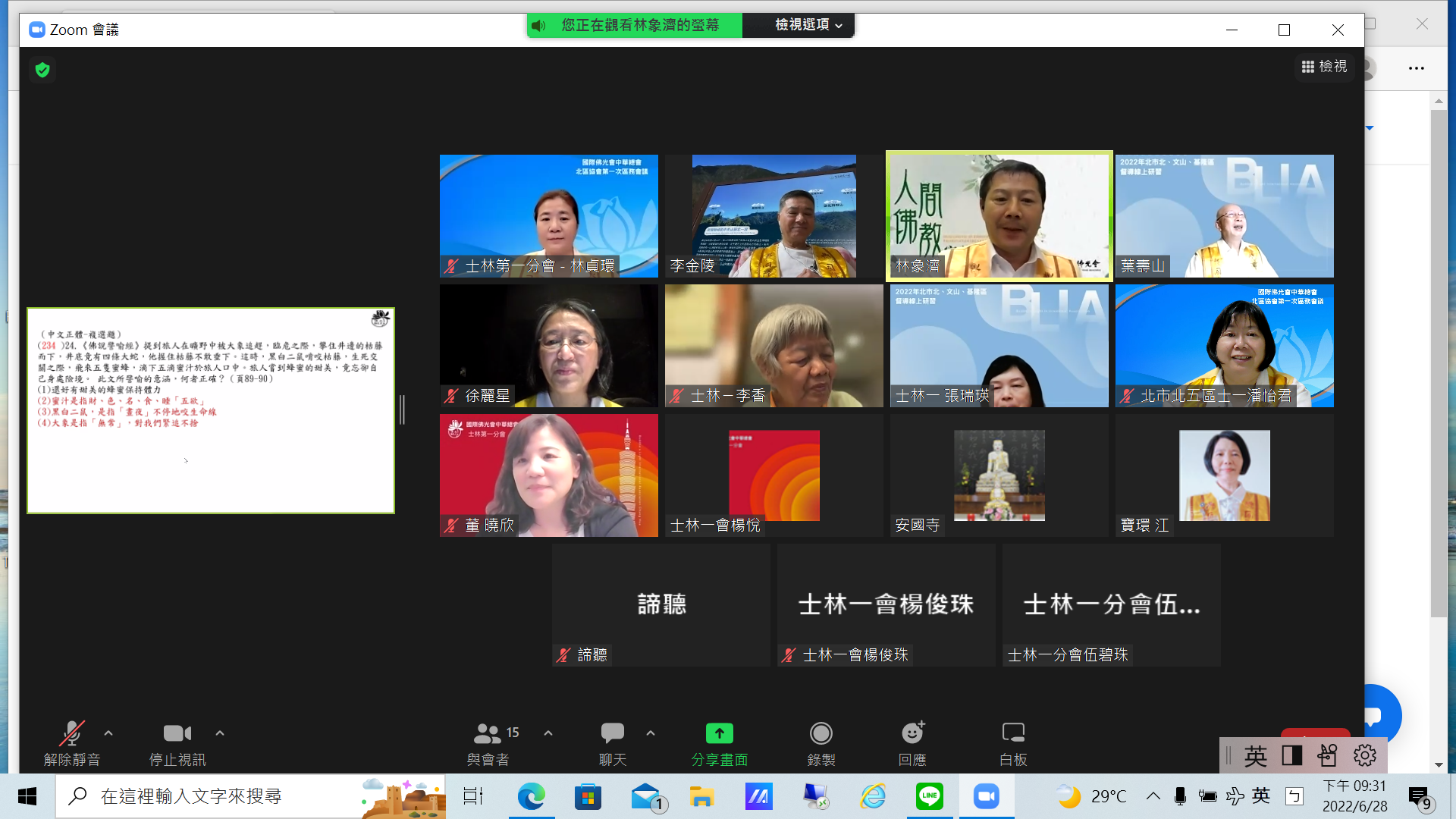The width and height of the screenshot is (1456, 819).
Task: Expand video options arrow beside camera
Action: pyautogui.click(x=220, y=733)
